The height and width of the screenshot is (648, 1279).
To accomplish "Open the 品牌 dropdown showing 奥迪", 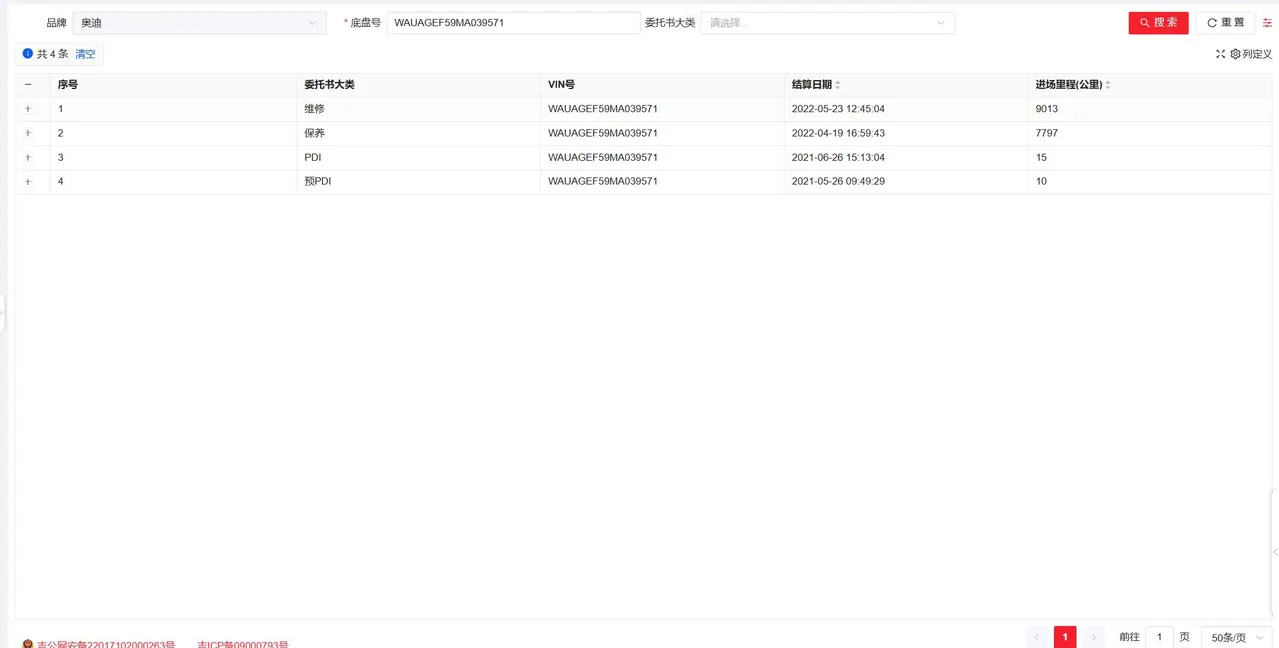I will coord(199,22).
